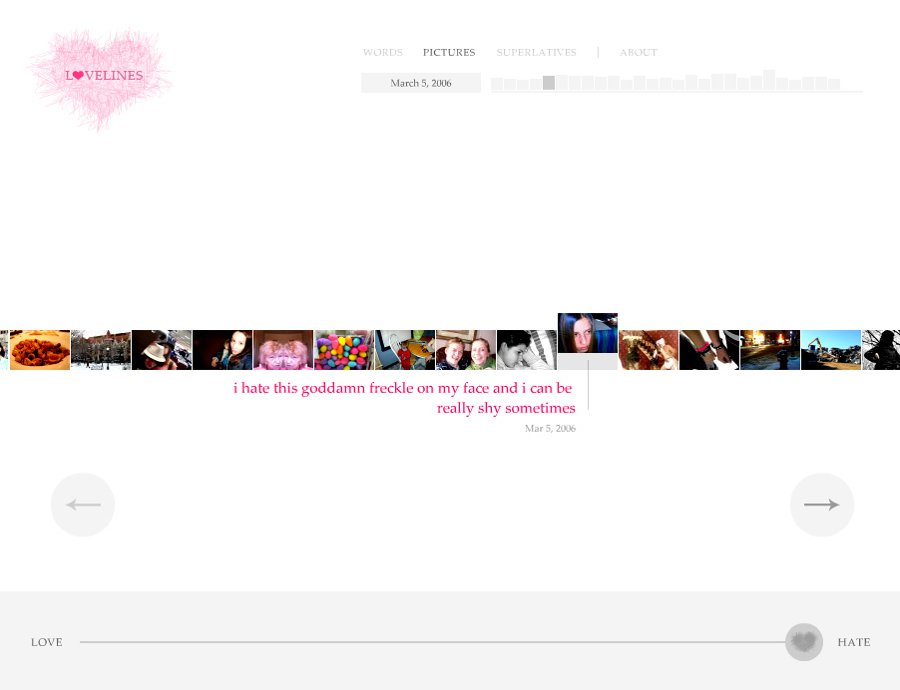Select the tallest bar in the timeline histogram
The width and height of the screenshot is (900, 690).
[769, 80]
